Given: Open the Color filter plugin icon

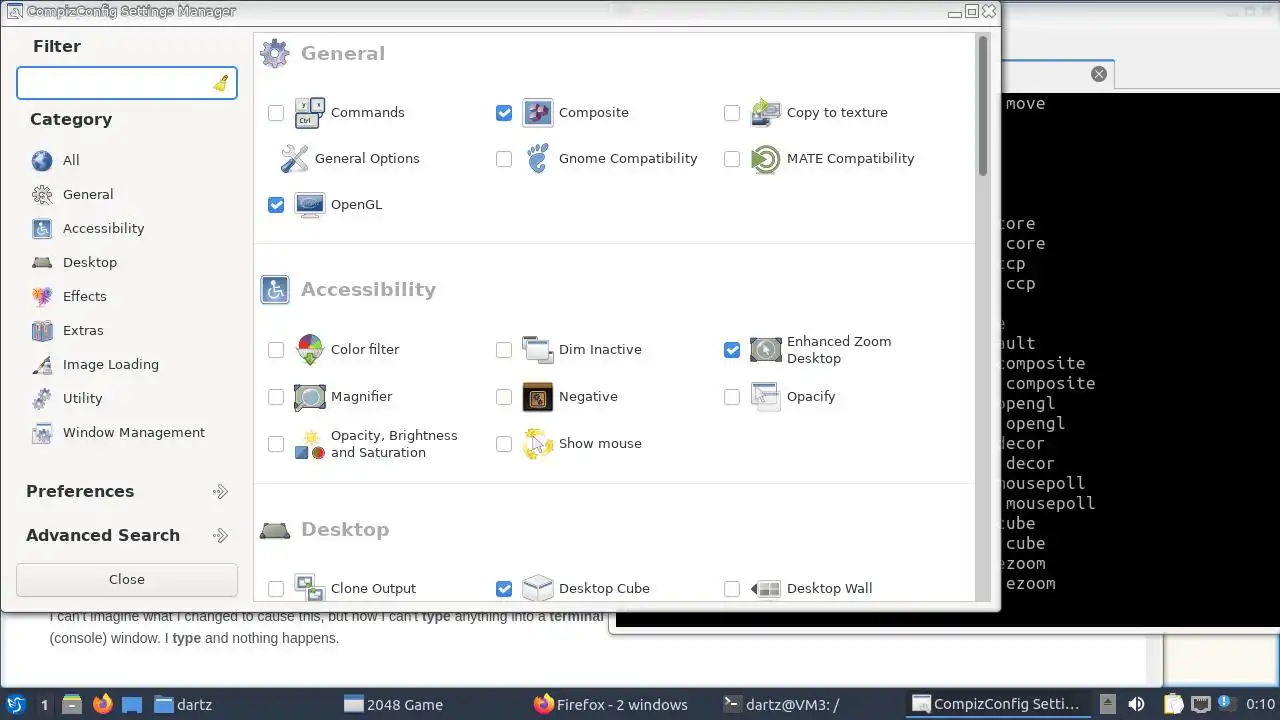Looking at the screenshot, I should click(310, 350).
